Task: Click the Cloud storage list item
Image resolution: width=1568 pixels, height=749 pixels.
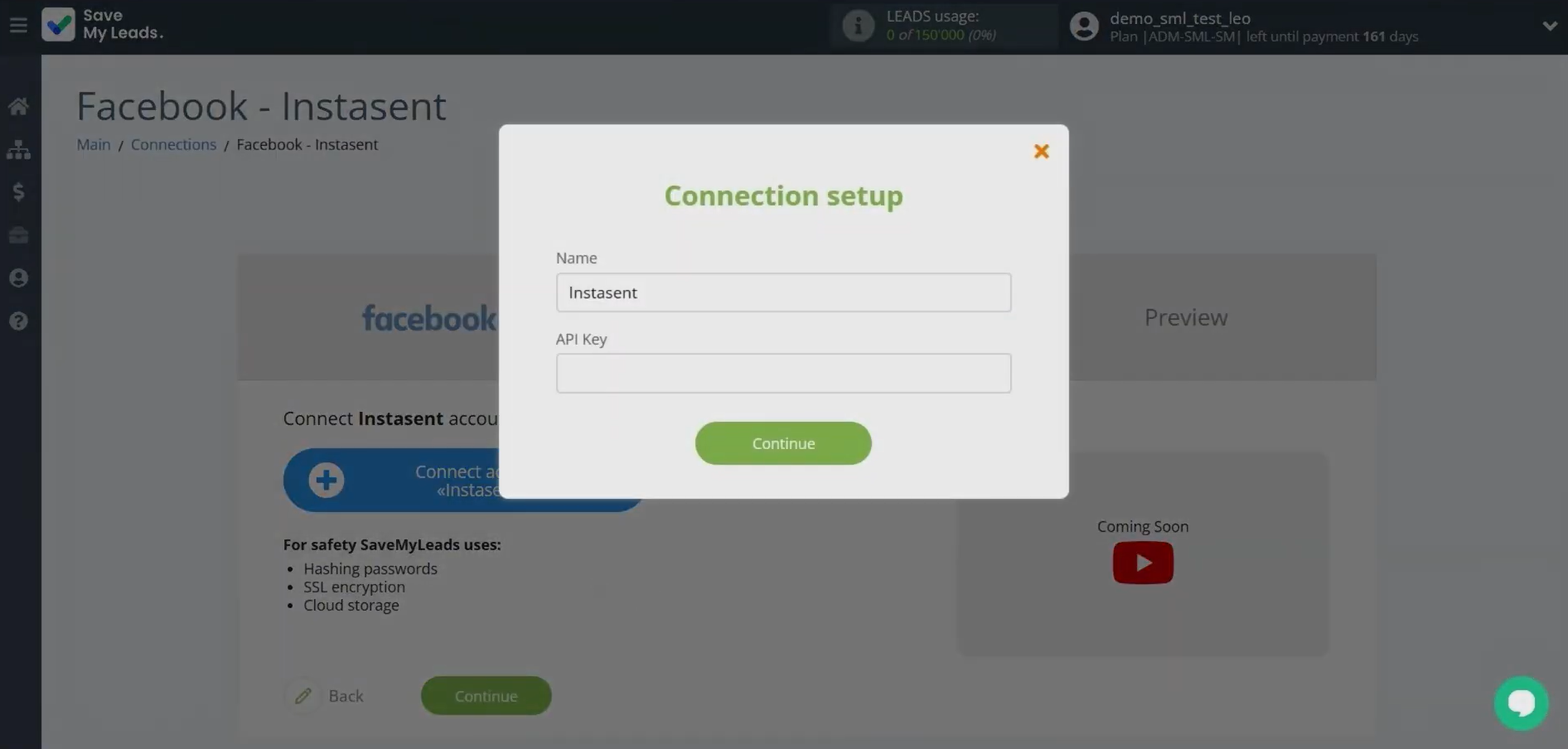Action: pyautogui.click(x=351, y=605)
